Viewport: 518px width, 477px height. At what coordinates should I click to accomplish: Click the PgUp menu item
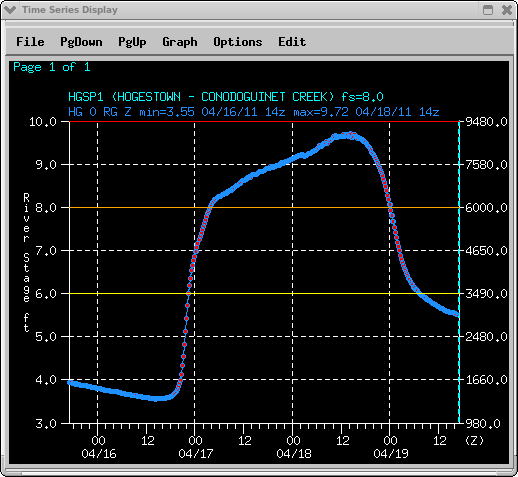point(132,42)
